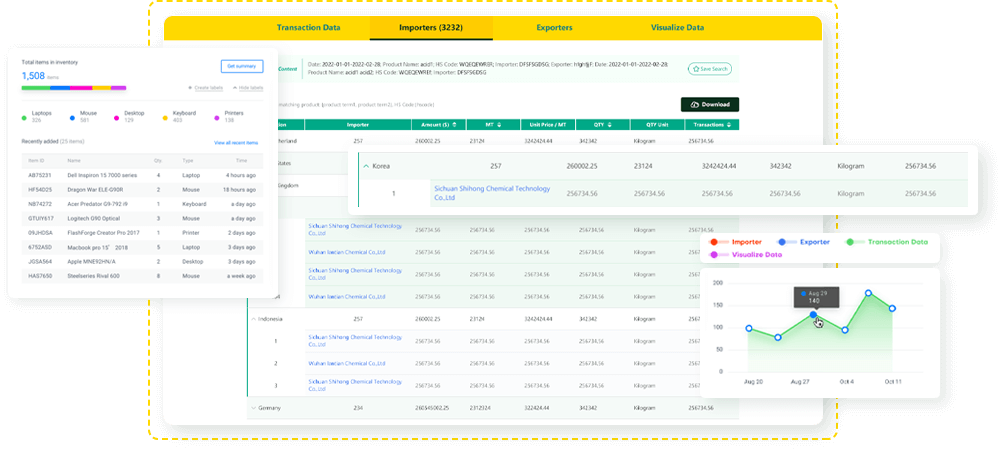Collapse the Korea row group
The width and height of the screenshot is (1002, 449).
coord(366,165)
